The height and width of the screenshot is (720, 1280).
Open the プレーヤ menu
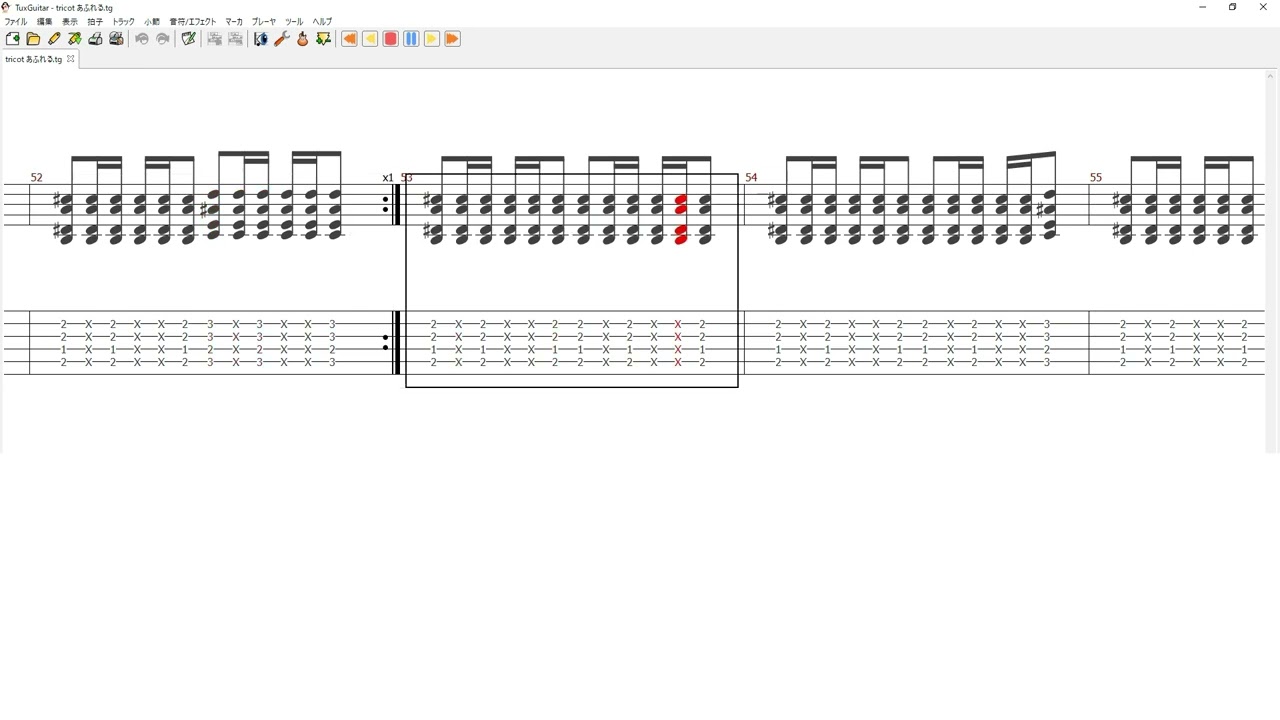264,21
